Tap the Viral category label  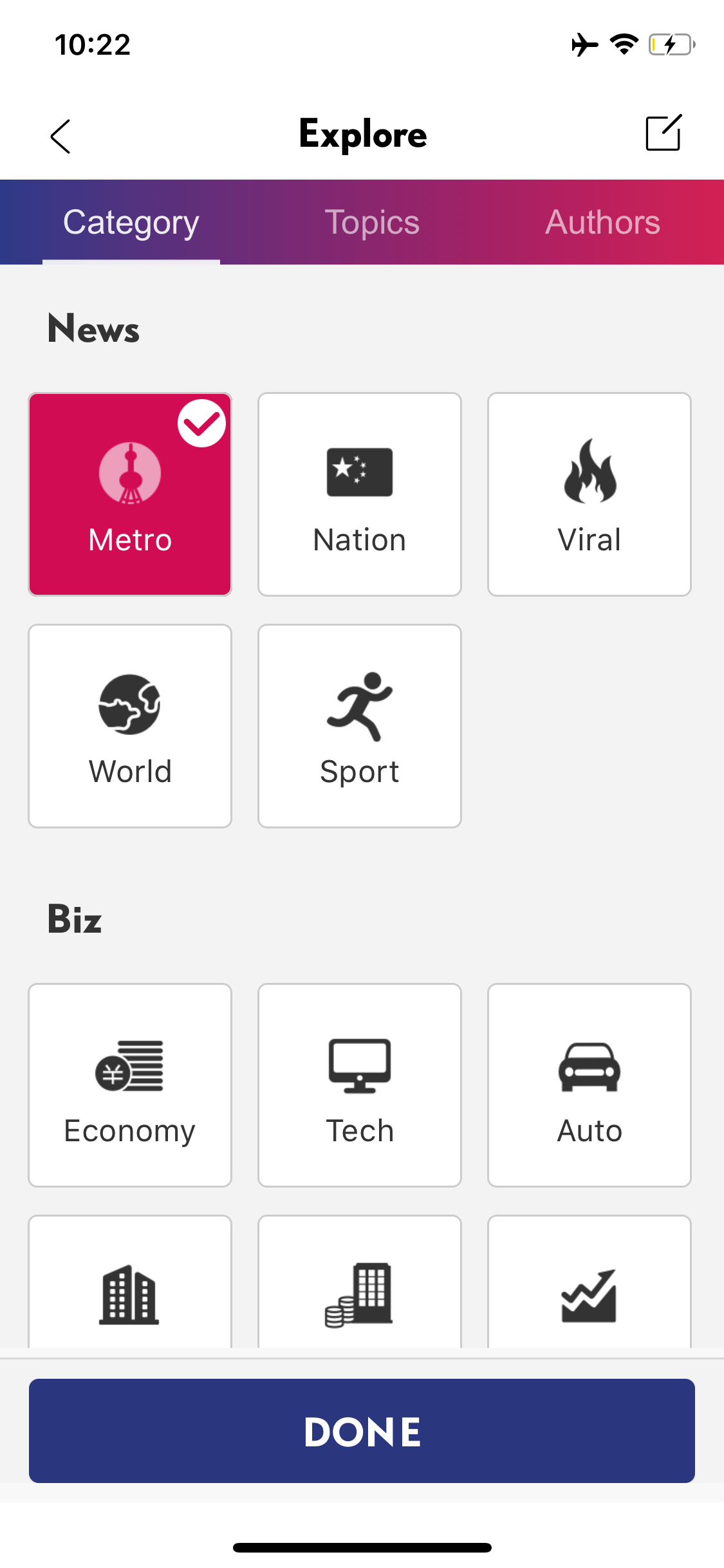pyautogui.click(x=589, y=540)
